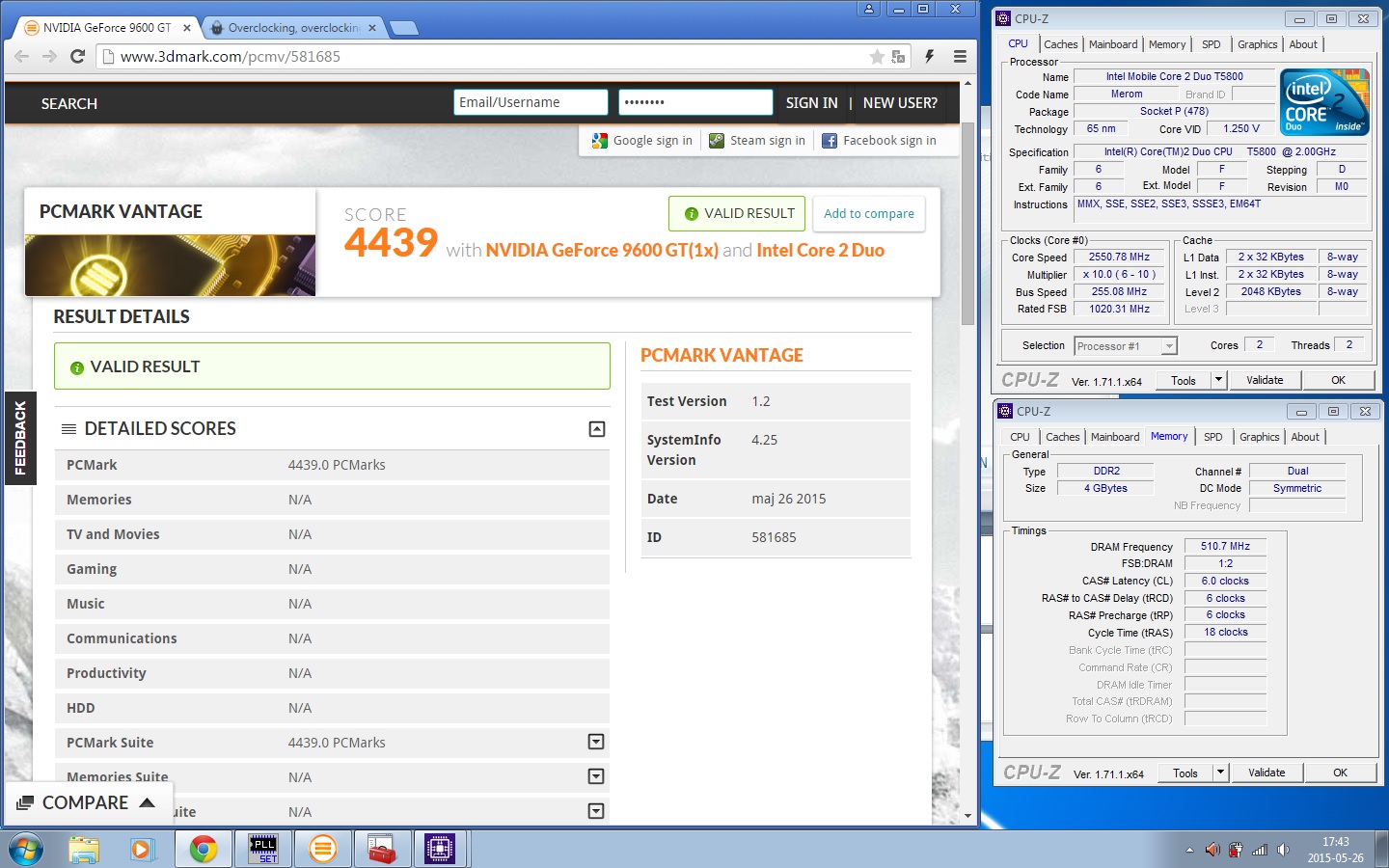The width and height of the screenshot is (1389, 868).
Task: Bookmark this page with the star icon
Action: pyautogui.click(x=877, y=57)
